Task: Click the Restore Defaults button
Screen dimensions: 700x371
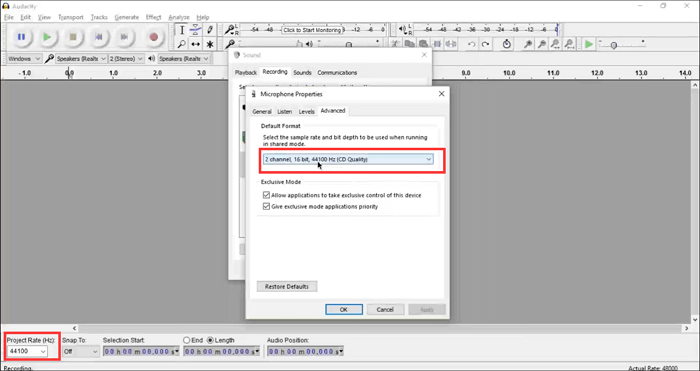Action: click(x=287, y=287)
